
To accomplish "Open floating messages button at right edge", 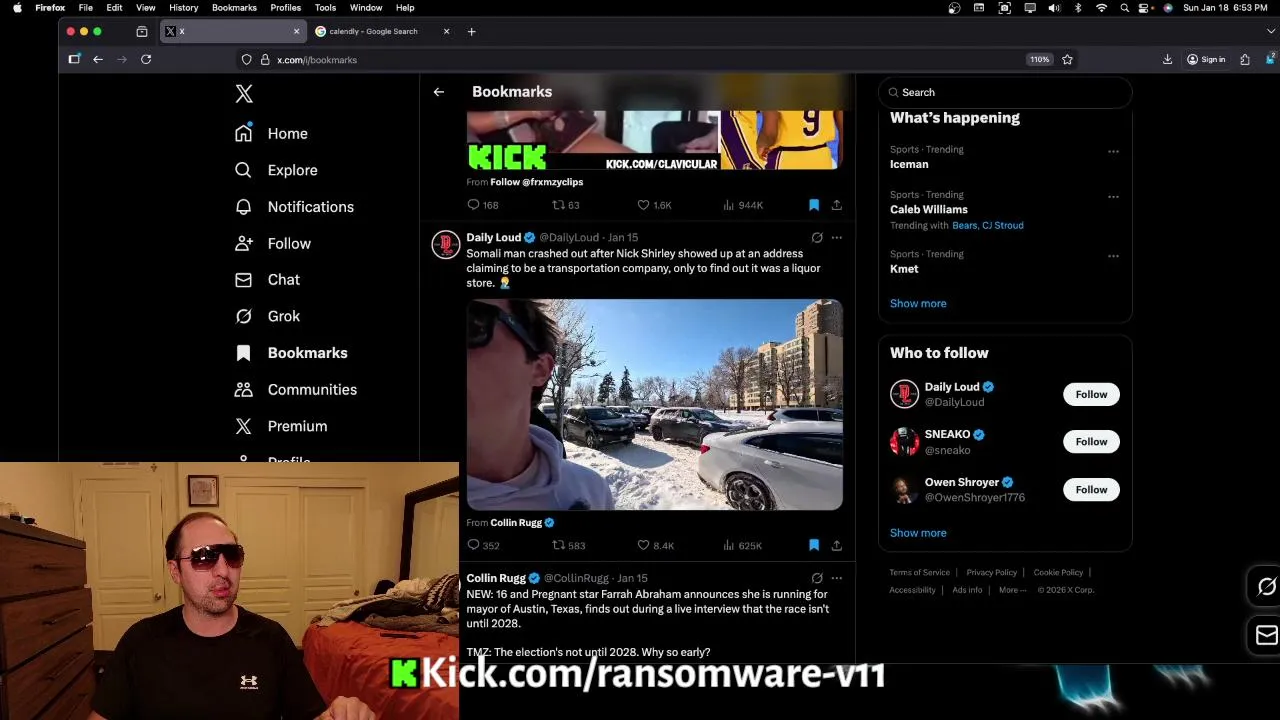I will coord(1266,635).
